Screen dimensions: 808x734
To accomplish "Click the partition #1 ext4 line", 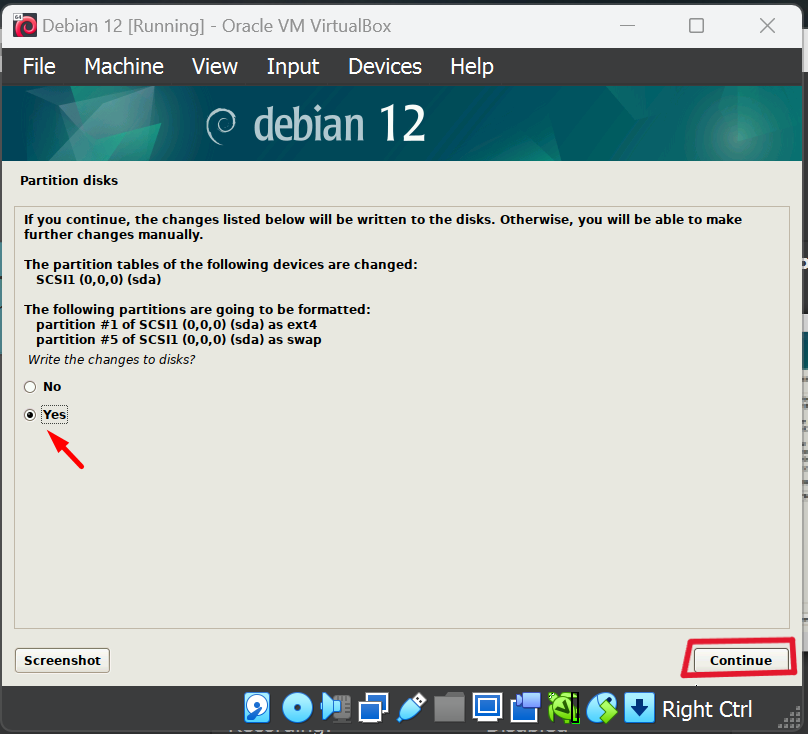I will [176, 325].
